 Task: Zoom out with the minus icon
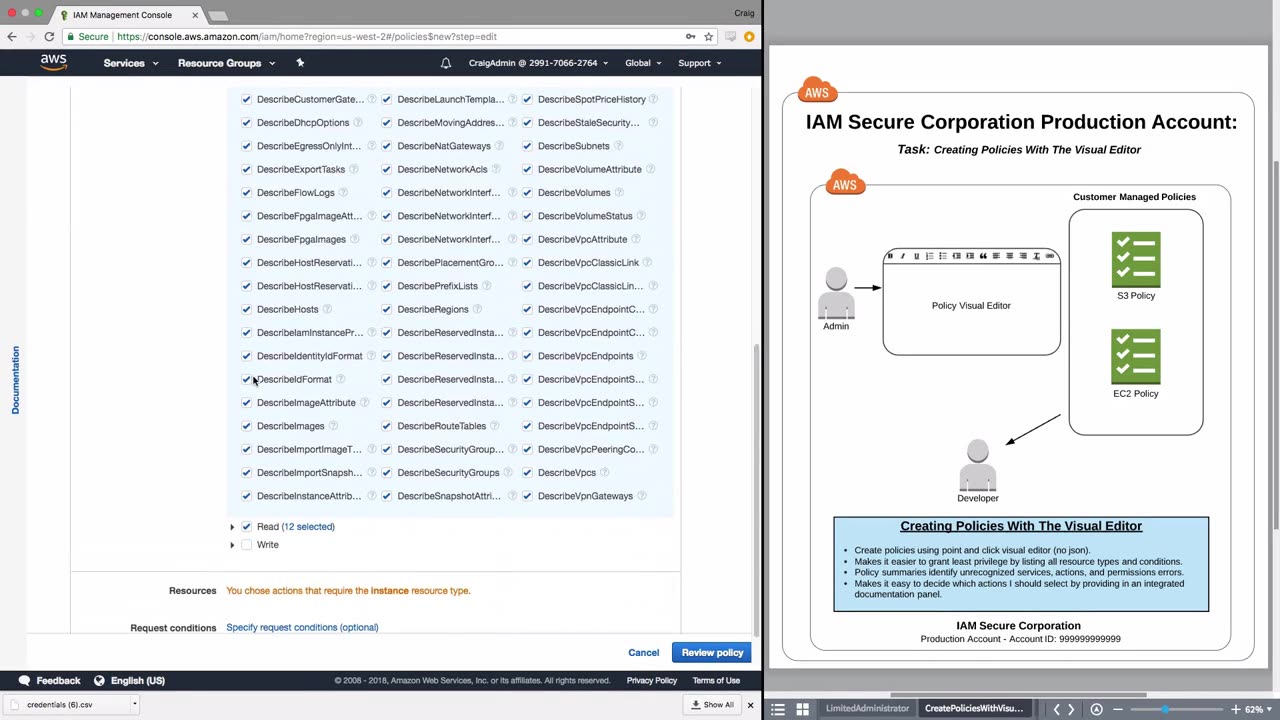[x=1118, y=709]
